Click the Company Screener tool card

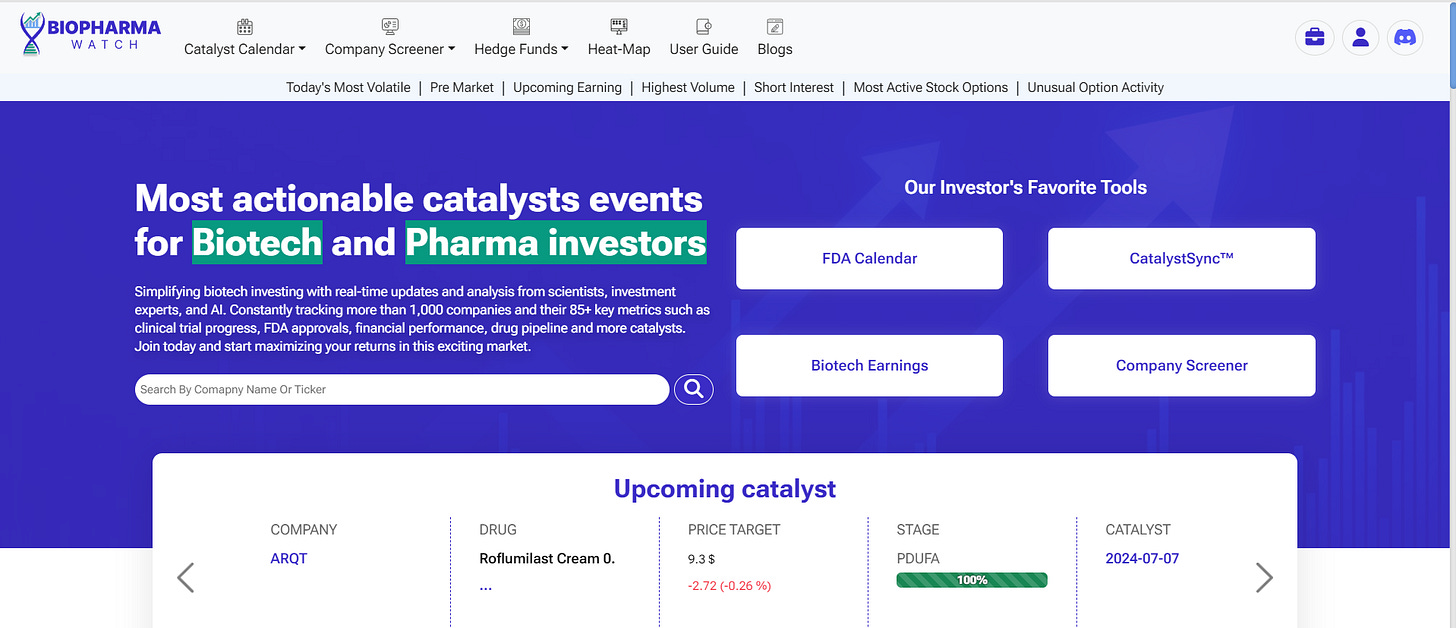[1182, 365]
